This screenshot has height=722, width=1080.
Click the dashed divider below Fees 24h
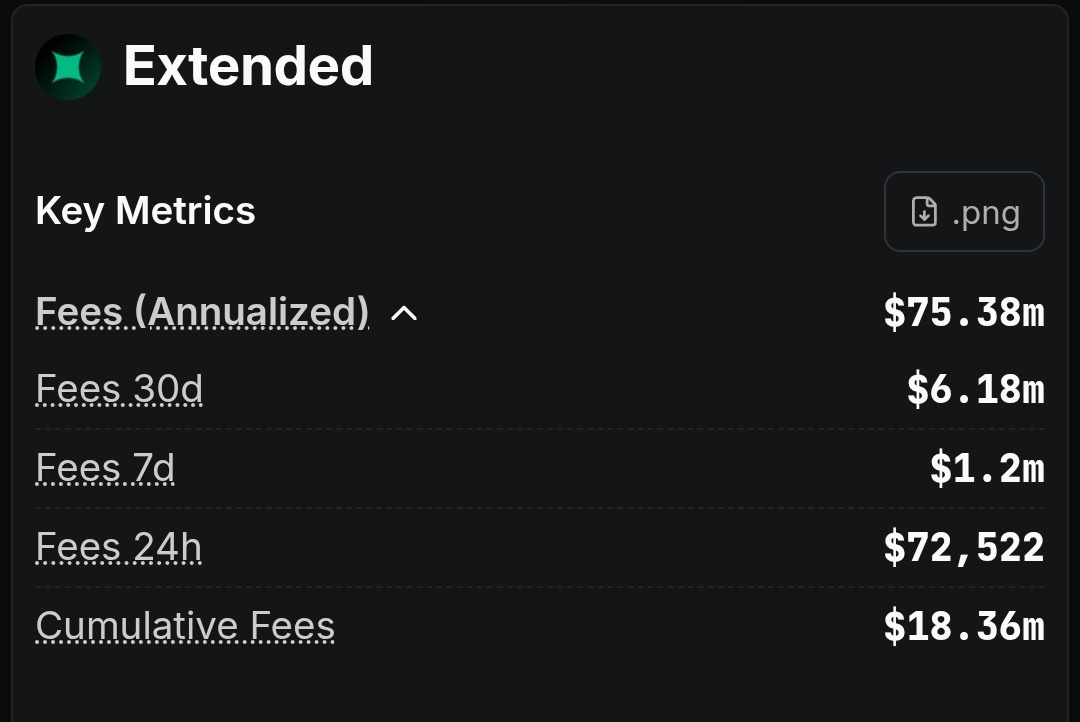[540, 587]
